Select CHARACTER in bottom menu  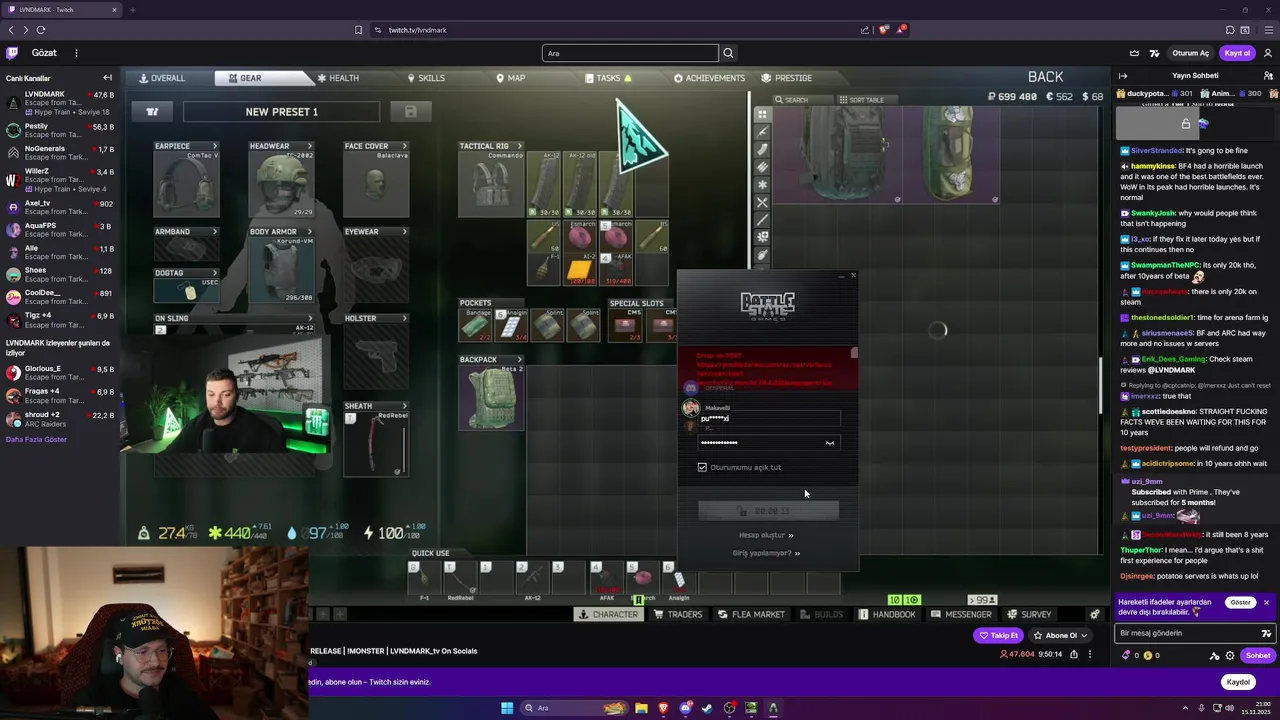[608, 614]
